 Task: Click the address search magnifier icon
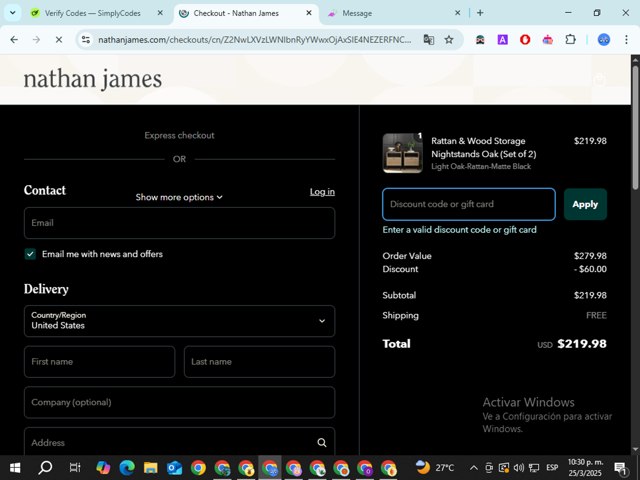click(x=322, y=442)
